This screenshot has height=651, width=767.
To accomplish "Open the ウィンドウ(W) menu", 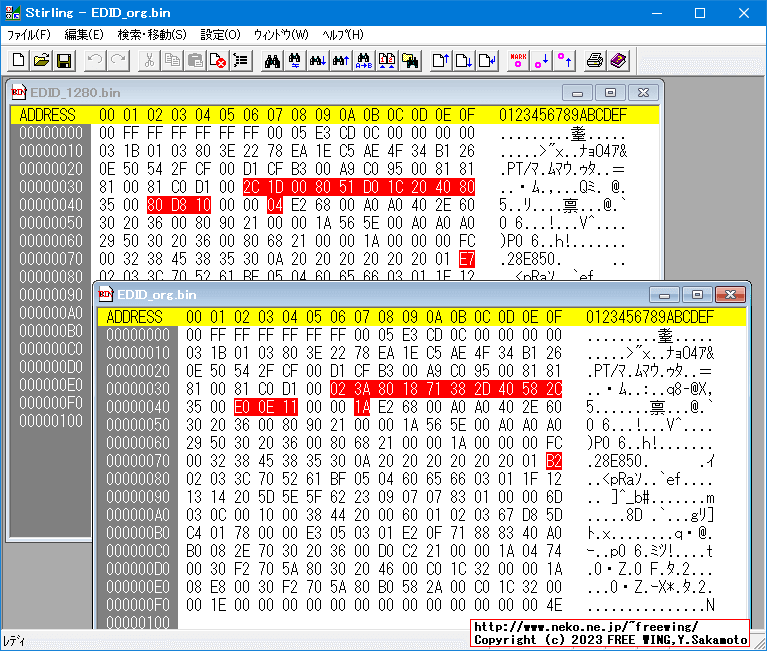I will tap(281, 34).
